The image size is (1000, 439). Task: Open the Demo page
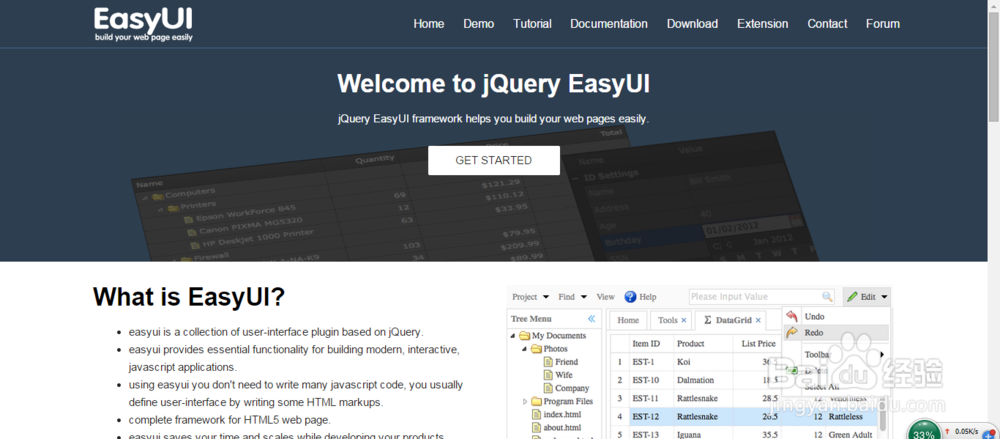point(478,24)
